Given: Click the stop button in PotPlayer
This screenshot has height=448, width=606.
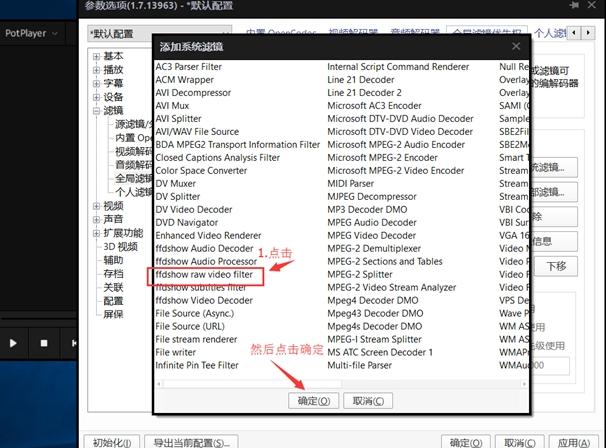Looking at the screenshot, I should [43, 343].
